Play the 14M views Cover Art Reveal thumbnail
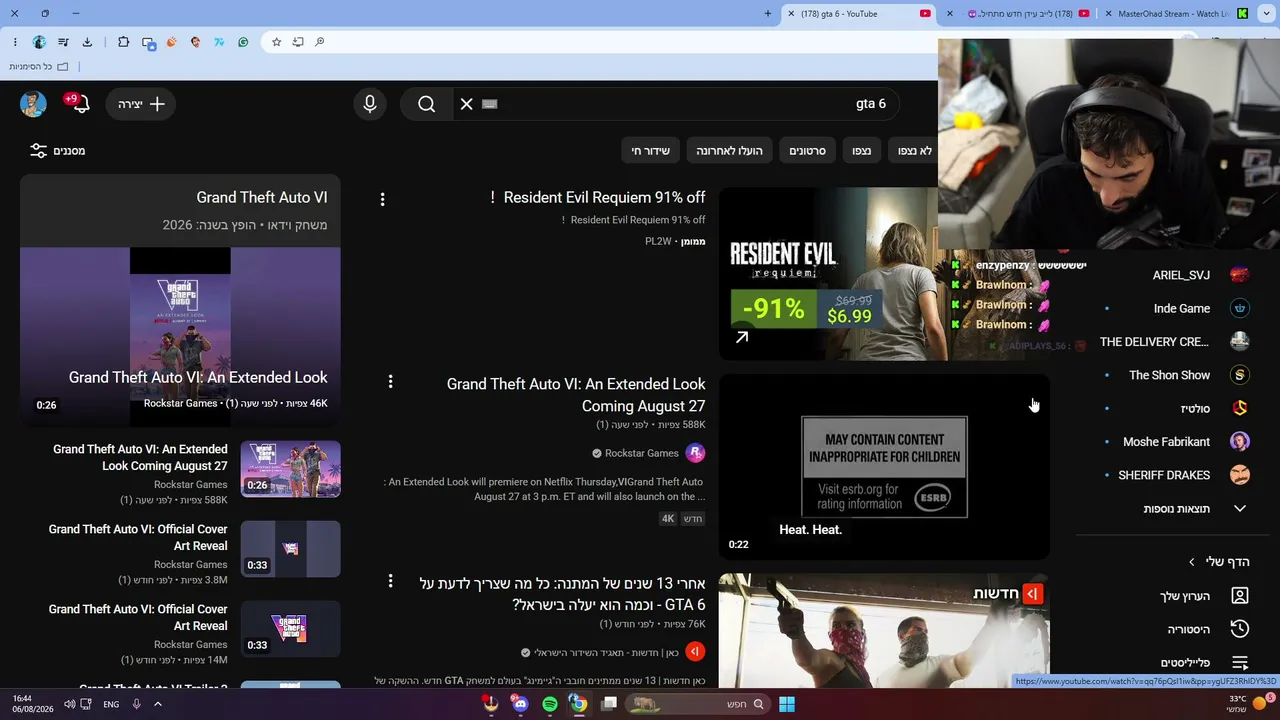The width and height of the screenshot is (1280, 720). pyautogui.click(x=290, y=629)
